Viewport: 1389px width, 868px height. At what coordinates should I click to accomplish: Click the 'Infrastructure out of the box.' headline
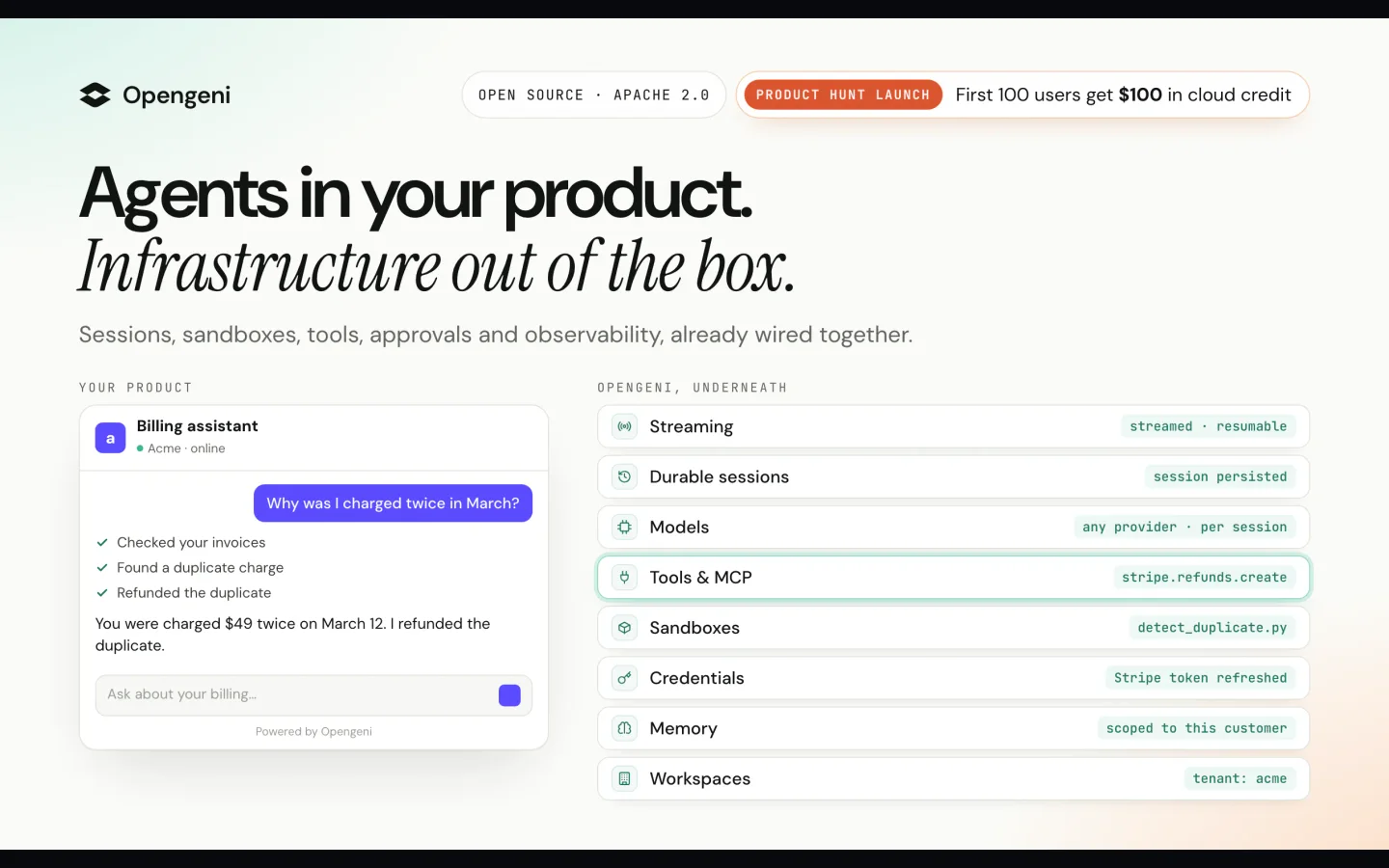437,266
